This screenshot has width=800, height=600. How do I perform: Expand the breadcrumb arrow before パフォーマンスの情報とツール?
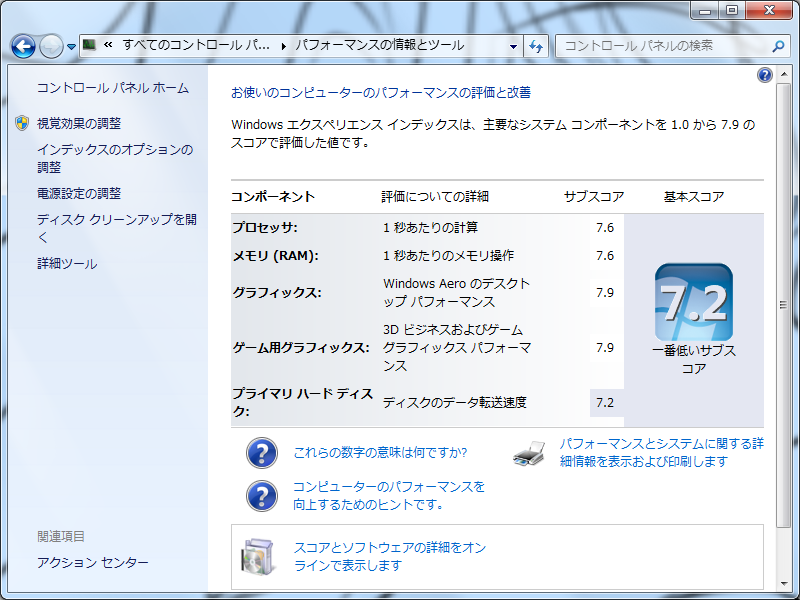(284, 46)
